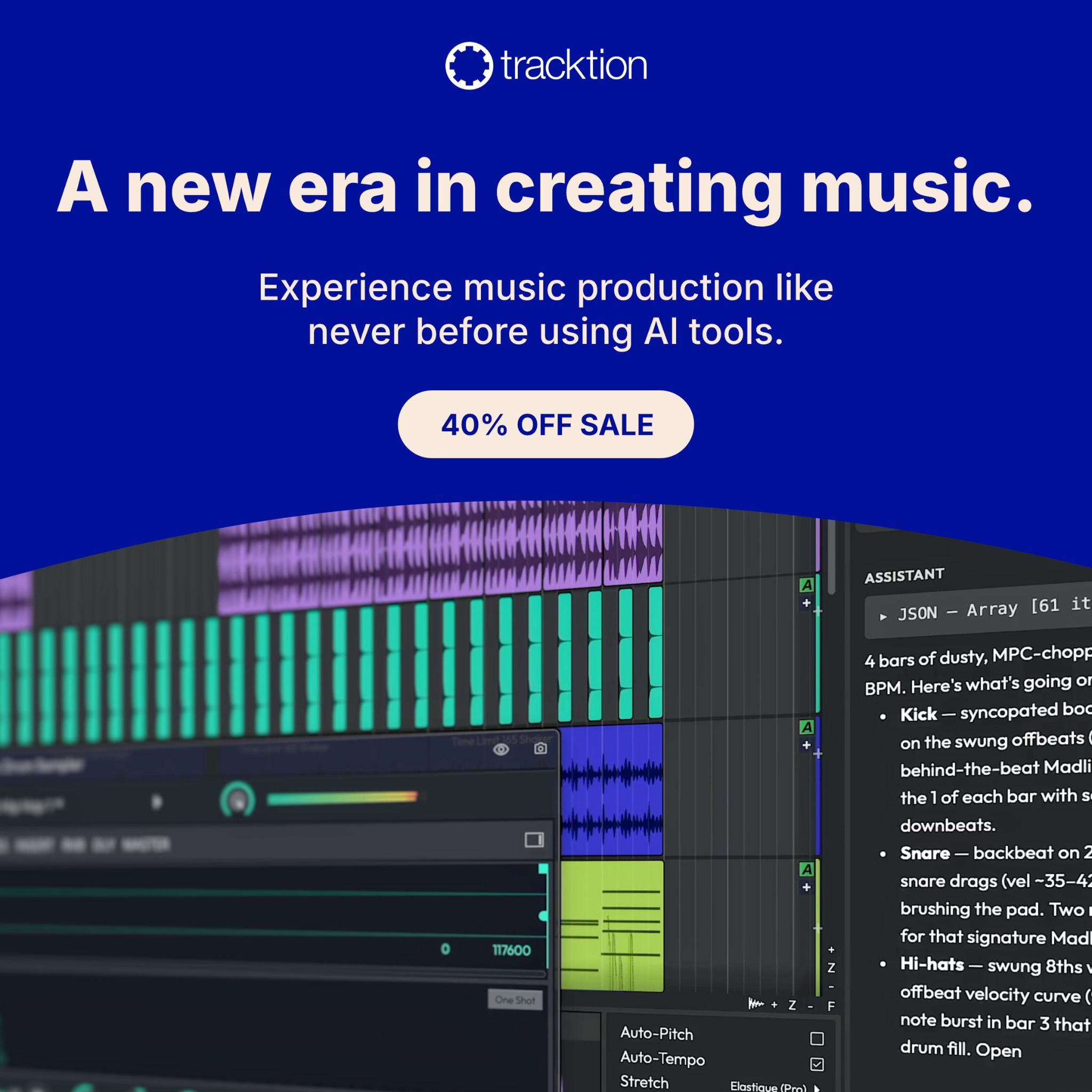This screenshot has width=1092, height=1092.
Task: Click the plus button under the green track's A
Action: [x=807, y=603]
